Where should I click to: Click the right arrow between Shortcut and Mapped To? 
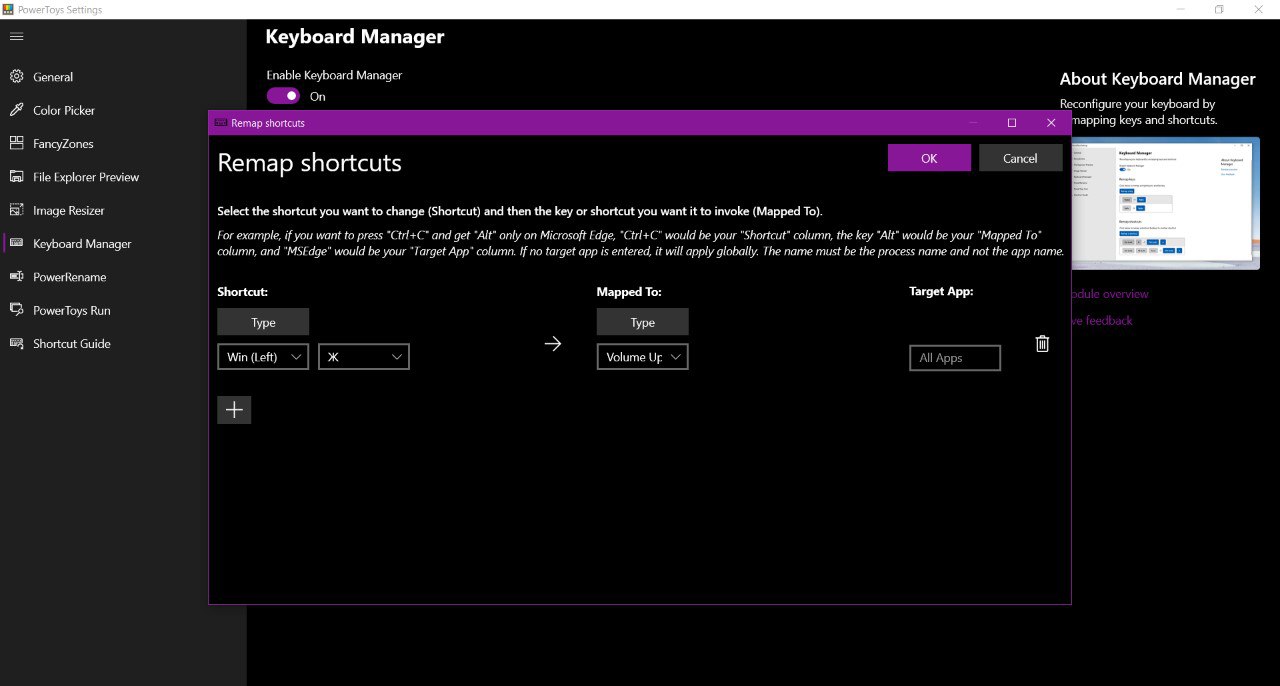(x=553, y=343)
